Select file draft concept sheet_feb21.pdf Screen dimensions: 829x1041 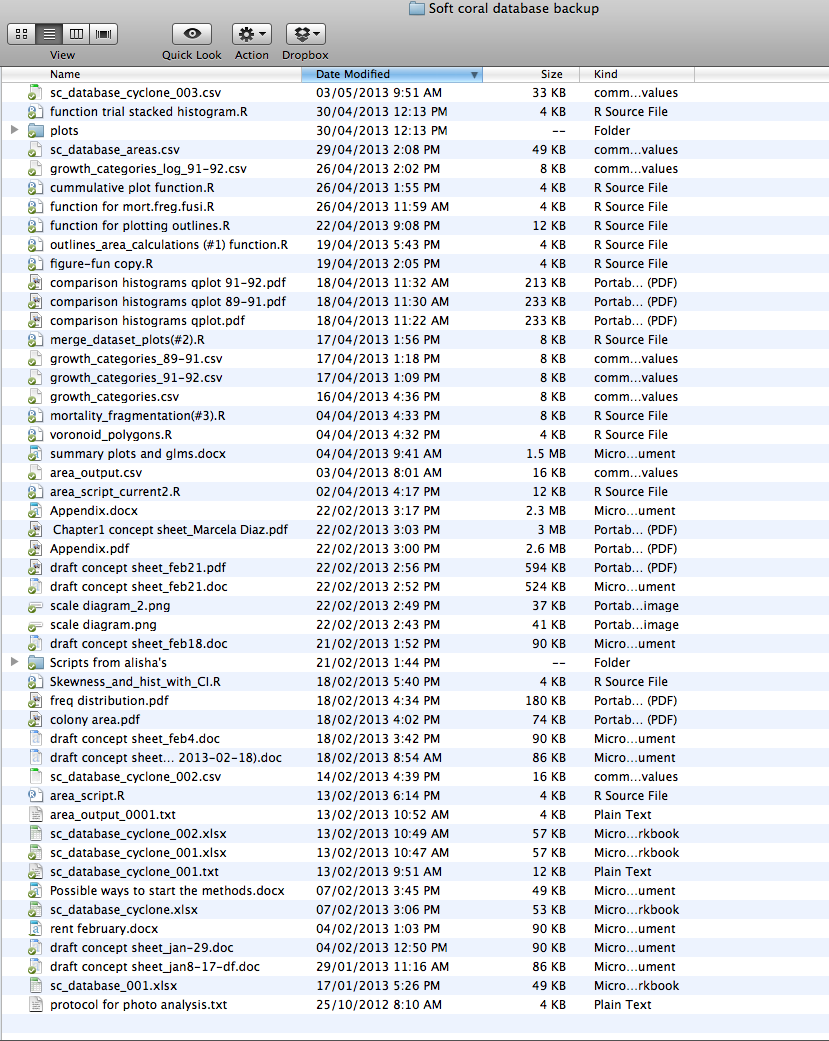[x=138, y=568]
